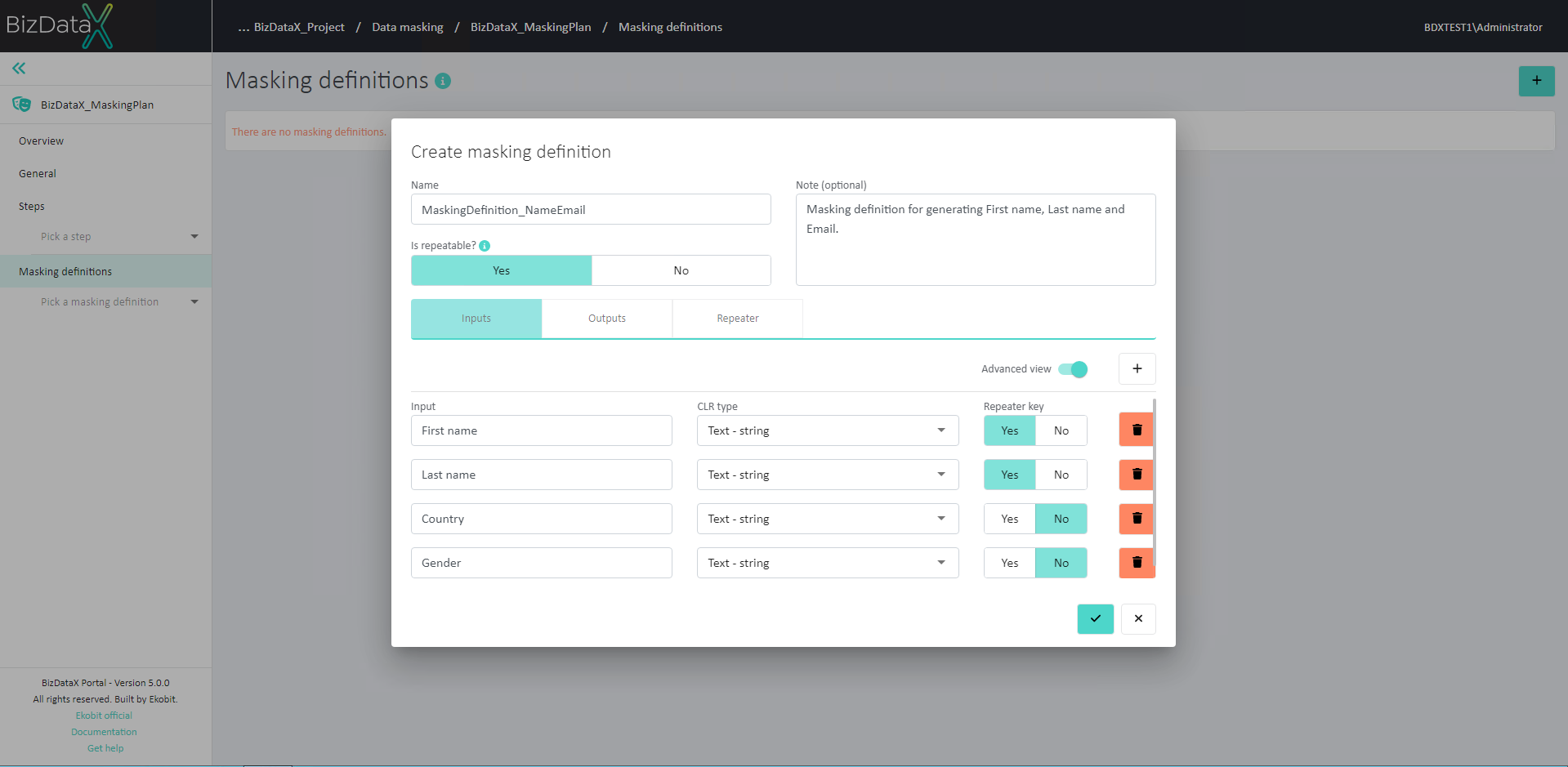The height and width of the screenshot is (767, 1568).
Task: Open the Documentation link
Action: click(x=104, y=732)
